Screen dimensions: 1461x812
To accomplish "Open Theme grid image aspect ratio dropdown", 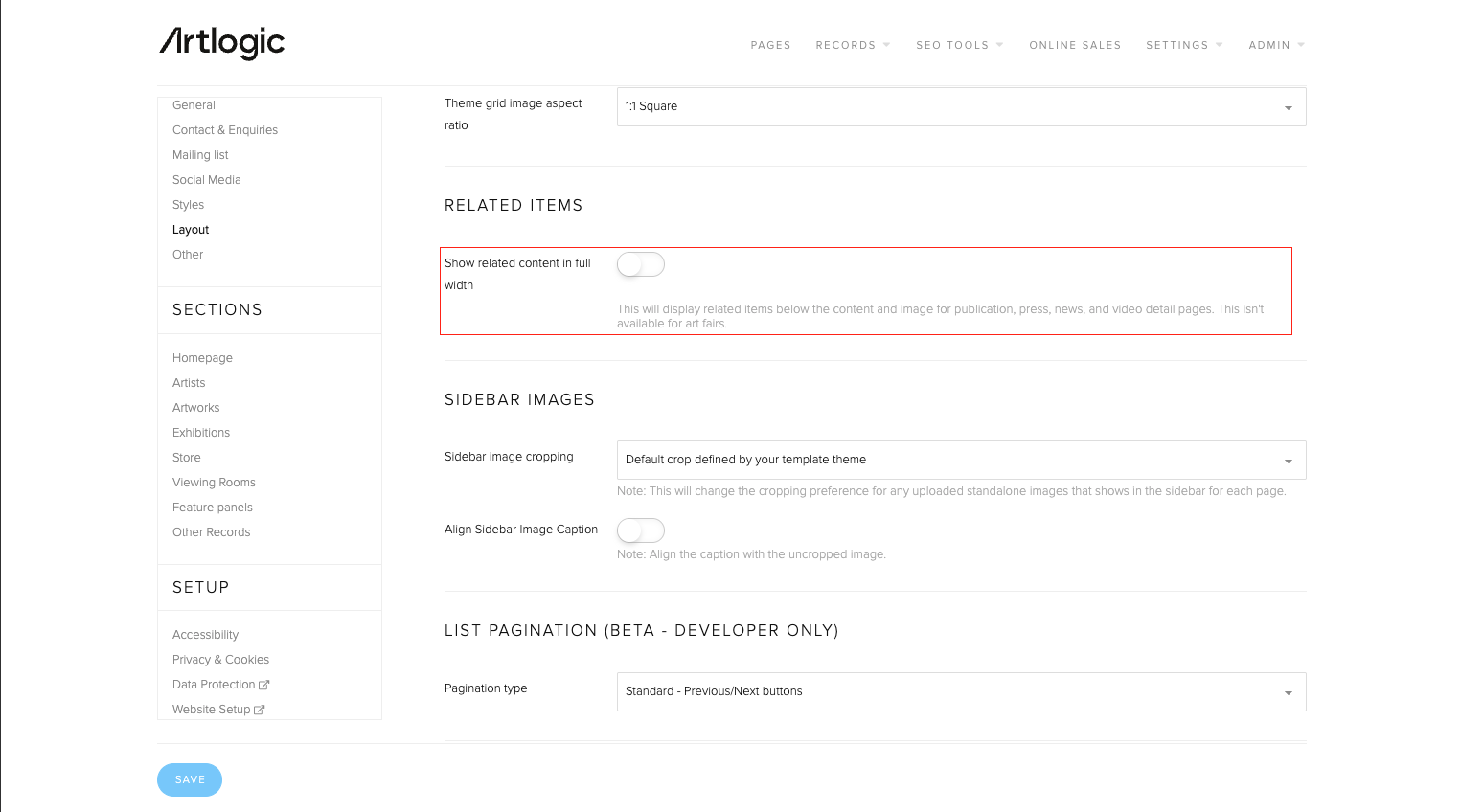I will click(960, 107).
